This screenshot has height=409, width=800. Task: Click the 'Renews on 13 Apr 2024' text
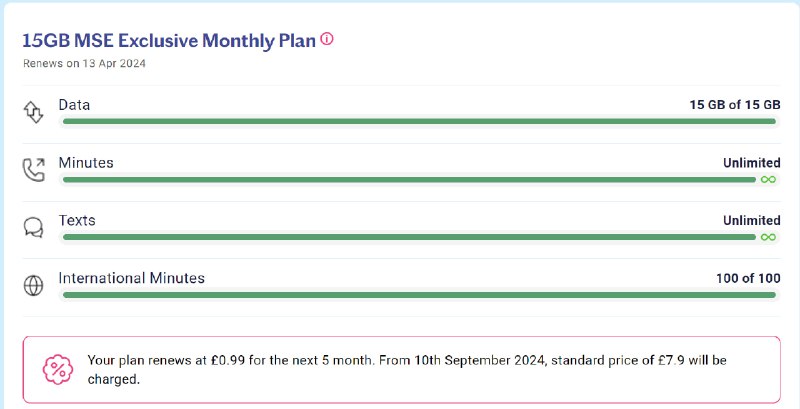(84, 63)
